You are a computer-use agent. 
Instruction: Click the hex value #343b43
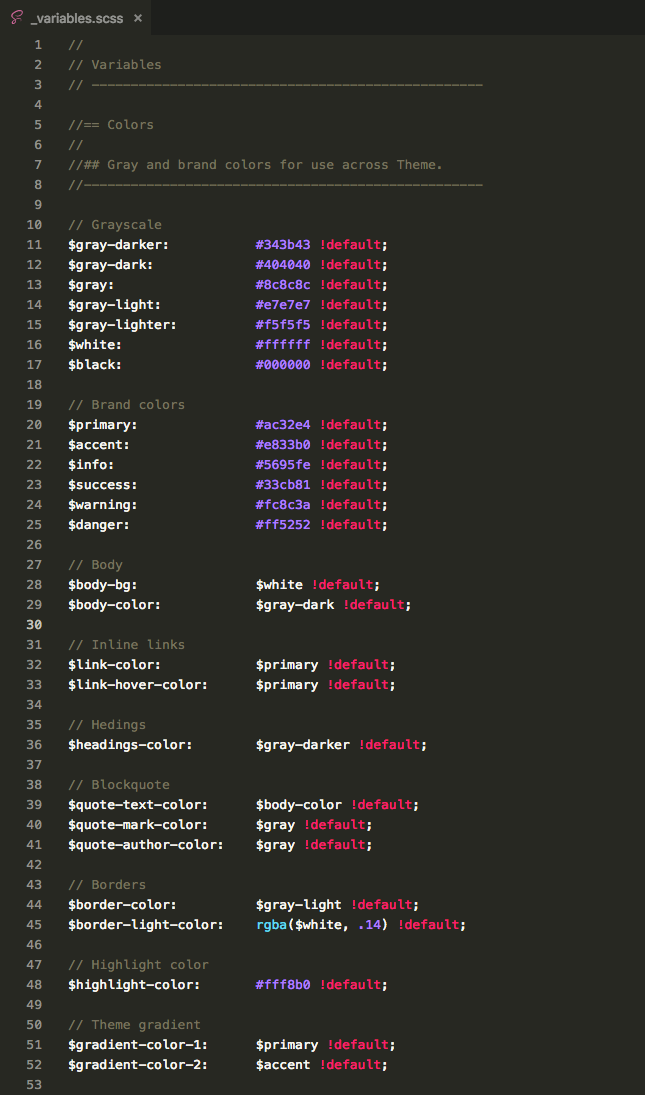click(283, 244)
